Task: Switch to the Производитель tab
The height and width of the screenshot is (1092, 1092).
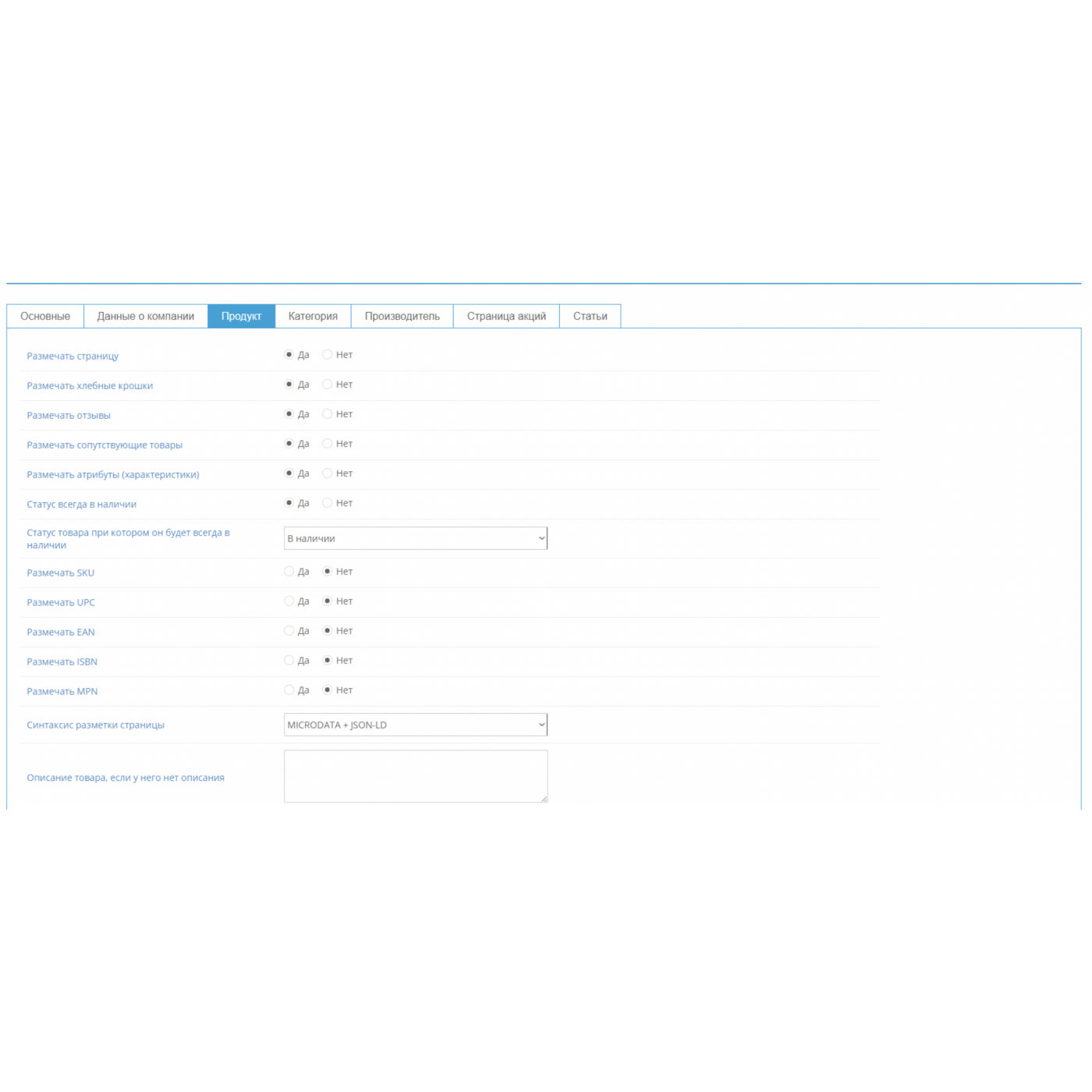Action: pyautogui.click(x=402, y=316)
